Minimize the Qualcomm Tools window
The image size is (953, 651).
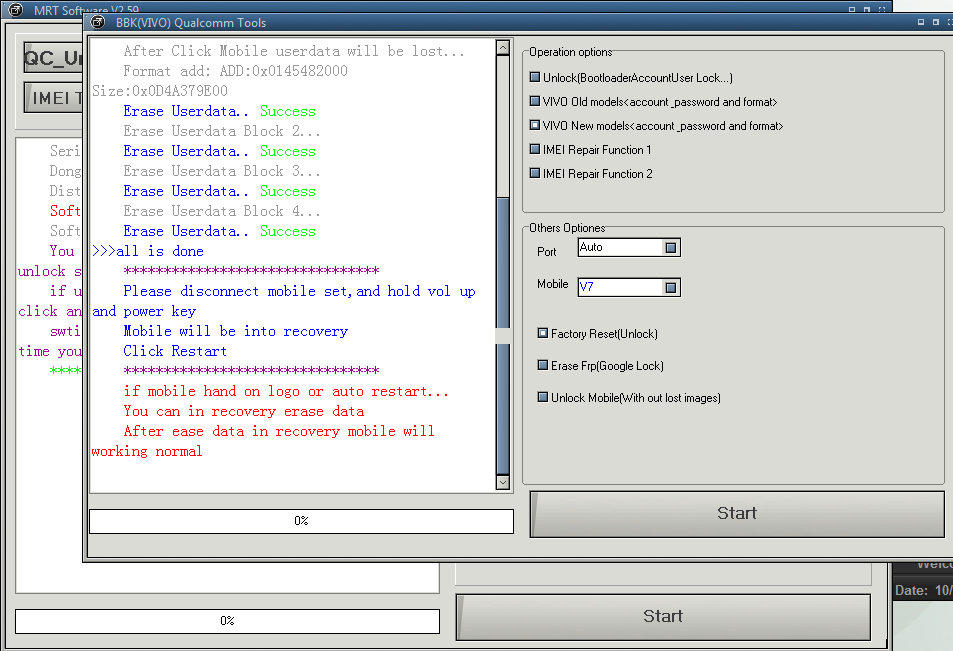[x=921, y=22]
